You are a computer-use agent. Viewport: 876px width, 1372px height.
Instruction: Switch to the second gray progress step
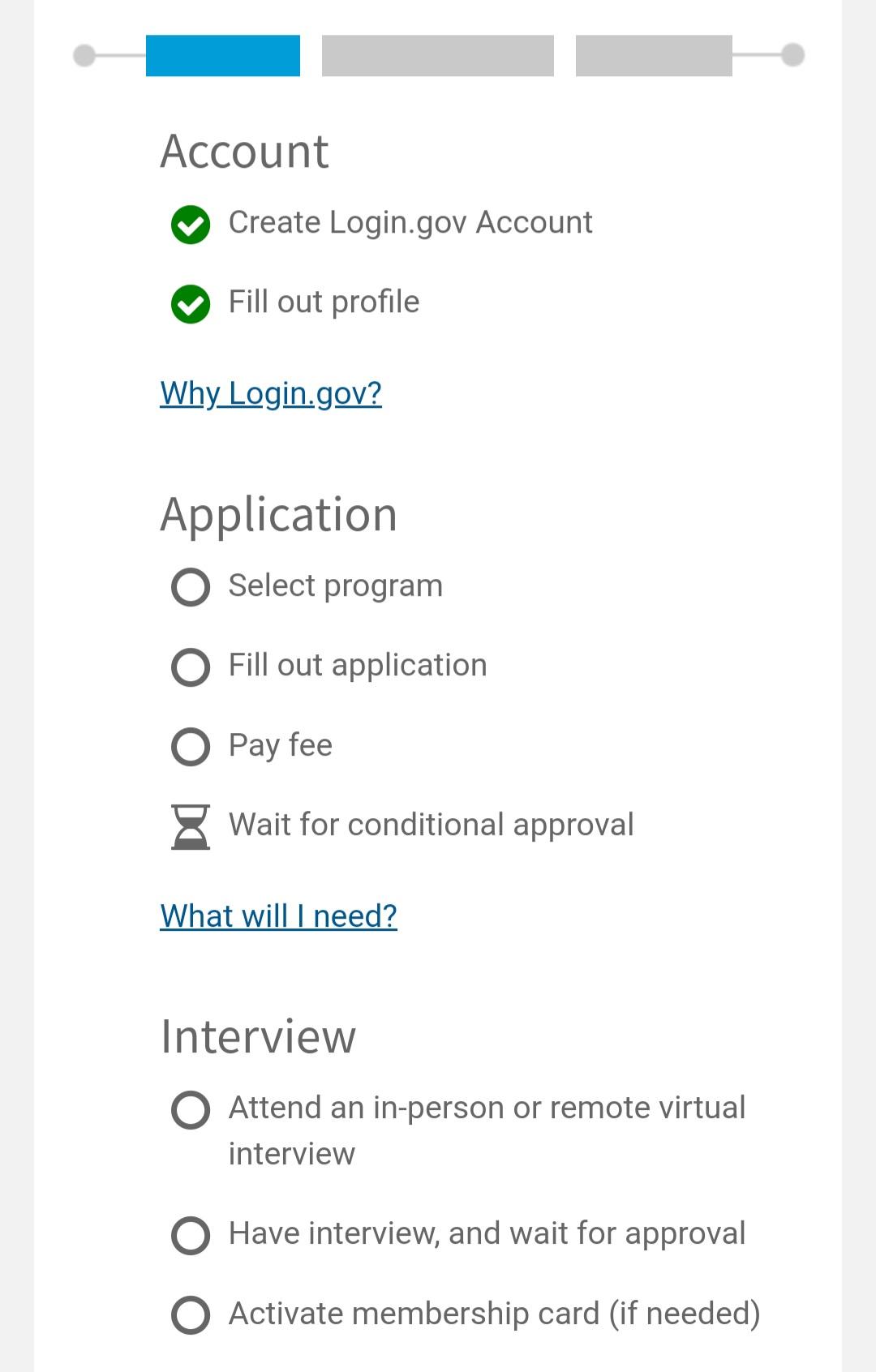coord(437,56)
